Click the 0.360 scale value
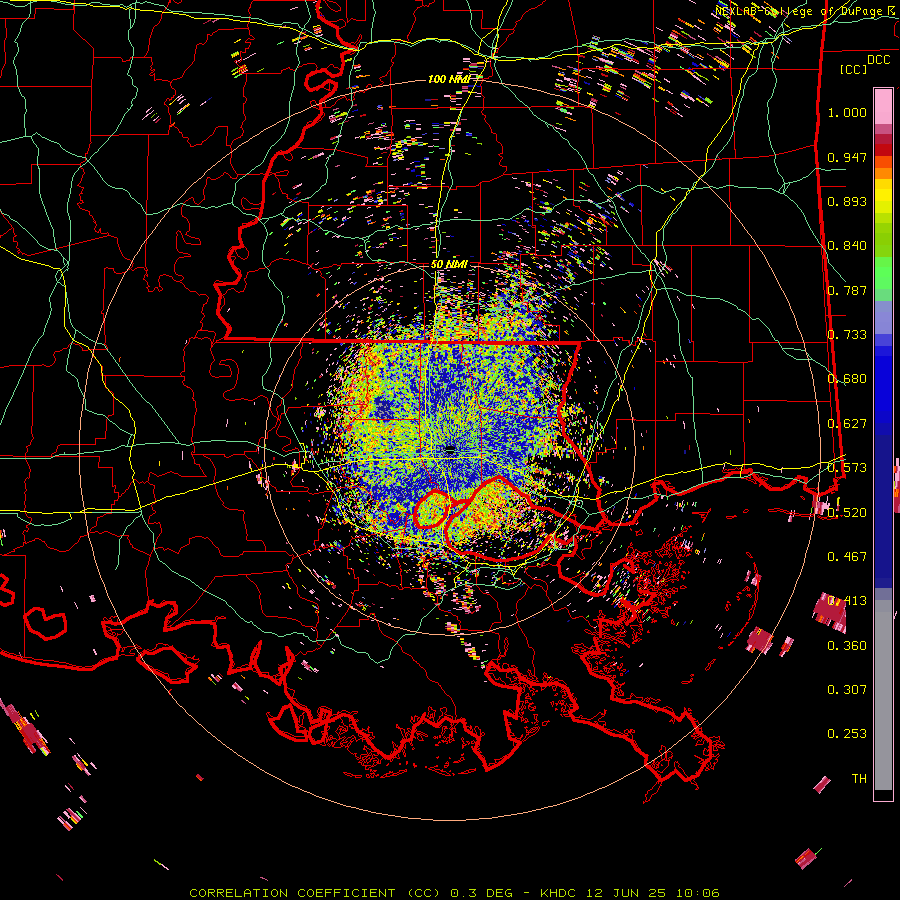Image resolution: width=900 pixels, height=900 pixels. click(847, 646)
